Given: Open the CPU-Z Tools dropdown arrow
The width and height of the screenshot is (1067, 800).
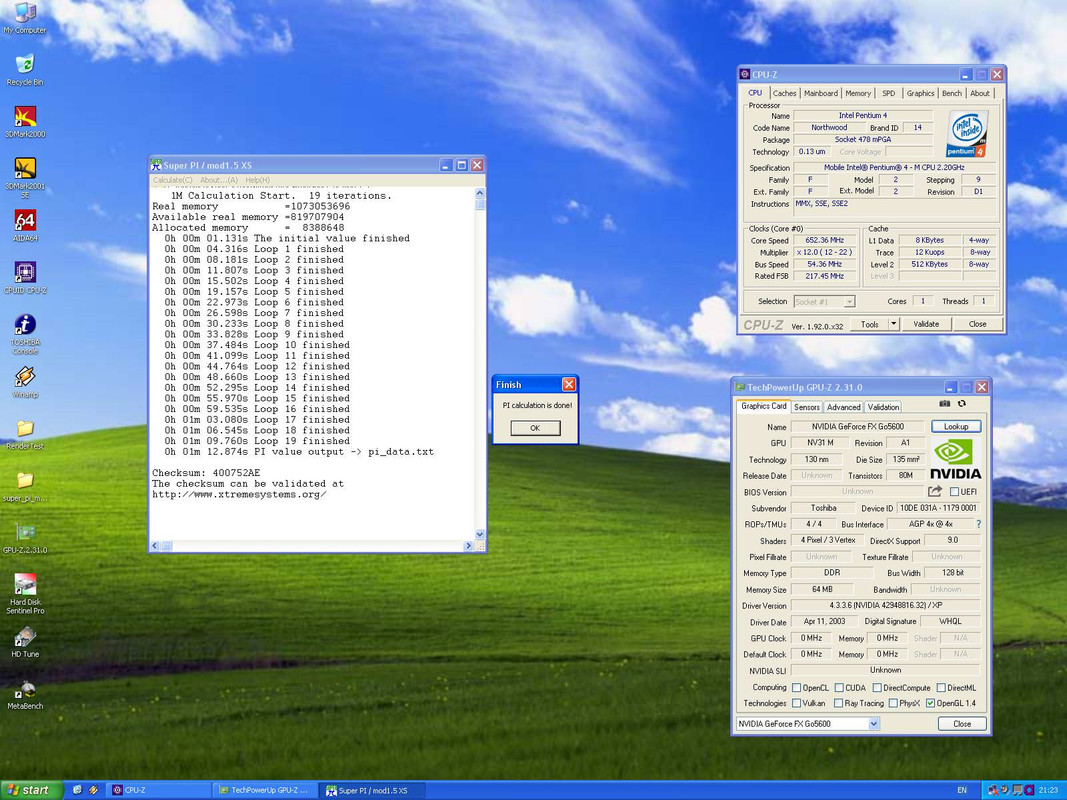Looking at the screenshot, I should point(893,324).
